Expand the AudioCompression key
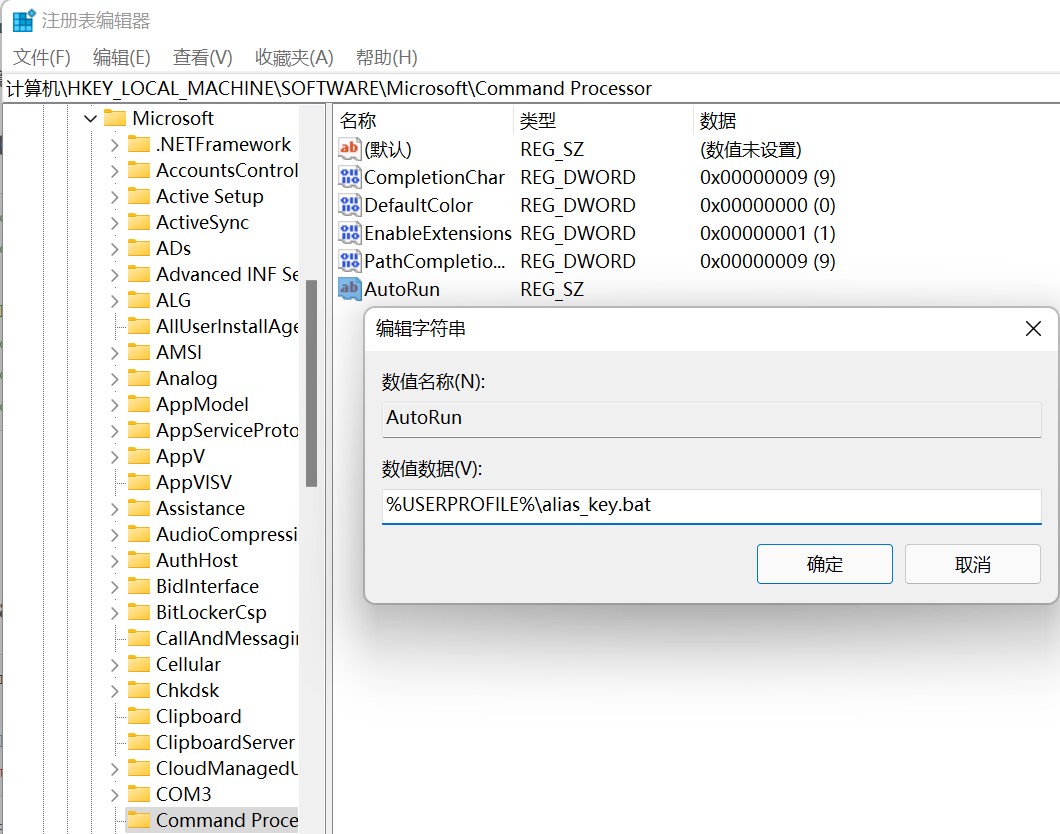This screenshot has width=1060, height=834. 114,535
